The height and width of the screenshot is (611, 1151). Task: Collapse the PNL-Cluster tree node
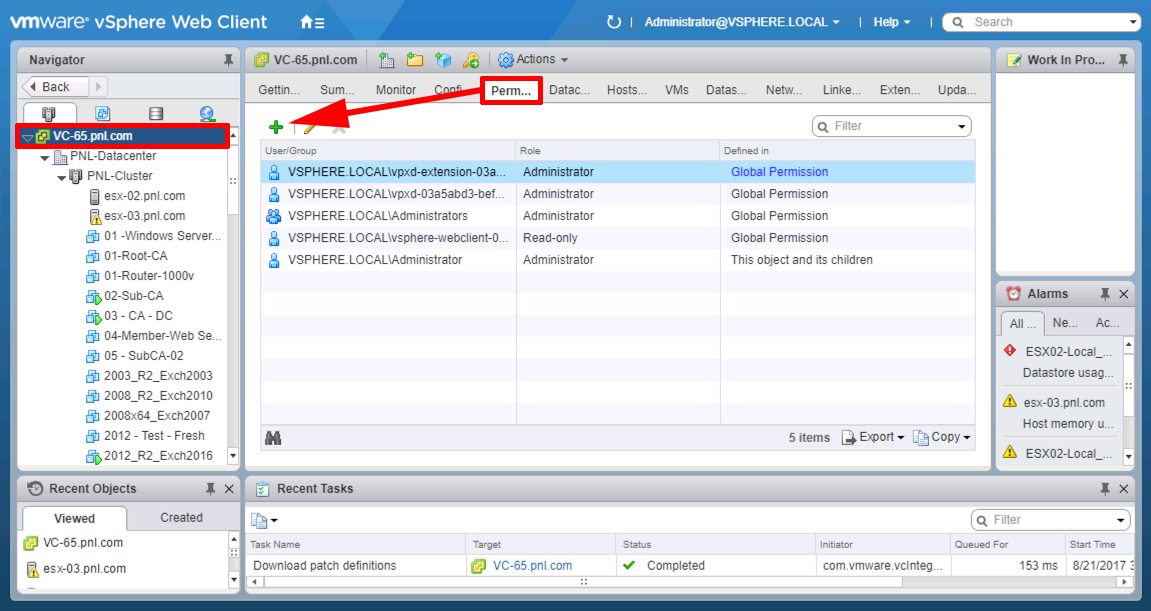(62, 176)
